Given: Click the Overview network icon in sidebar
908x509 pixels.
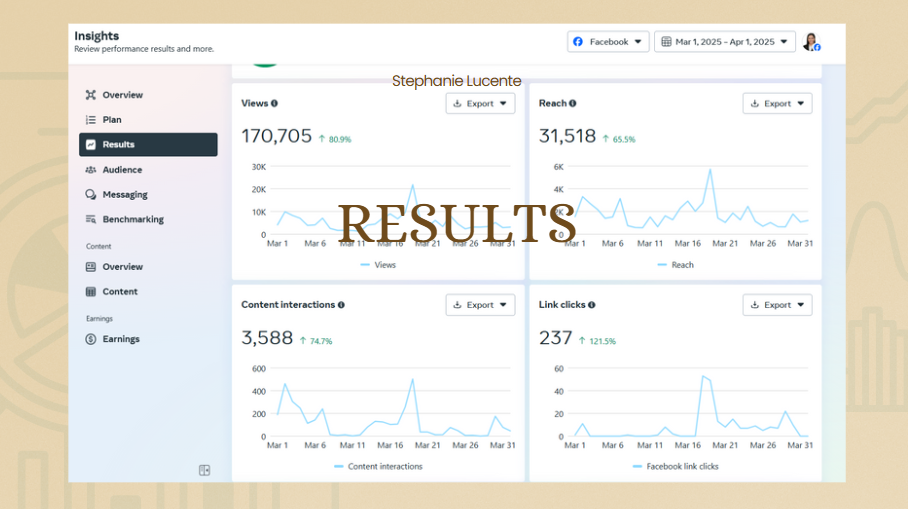Looking at the screenshot, I should click(91, 95).
